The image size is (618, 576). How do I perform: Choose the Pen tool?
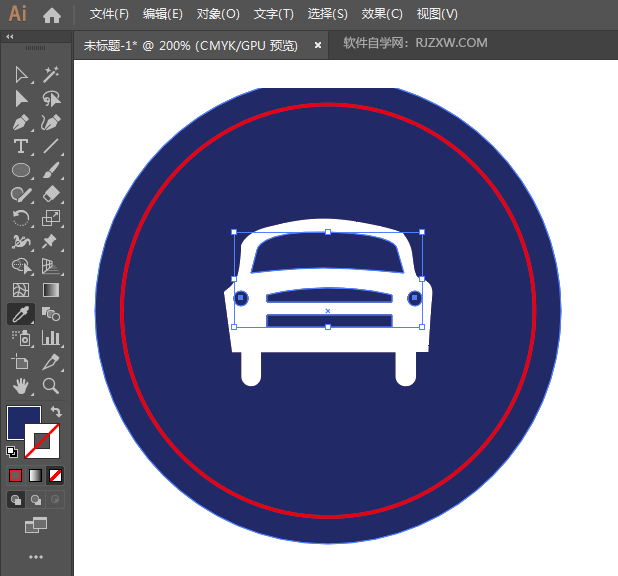pyautogui.click(x=21, y=122)
